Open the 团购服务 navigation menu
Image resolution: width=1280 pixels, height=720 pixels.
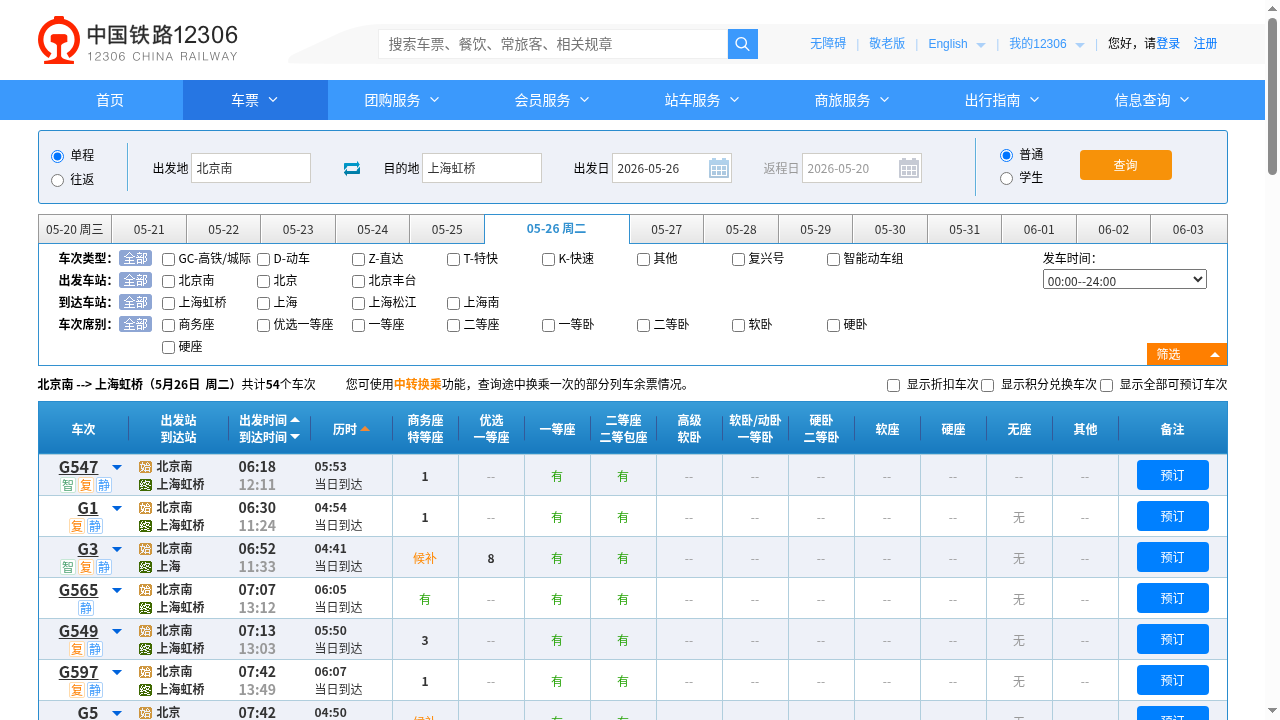pos(402,100)
